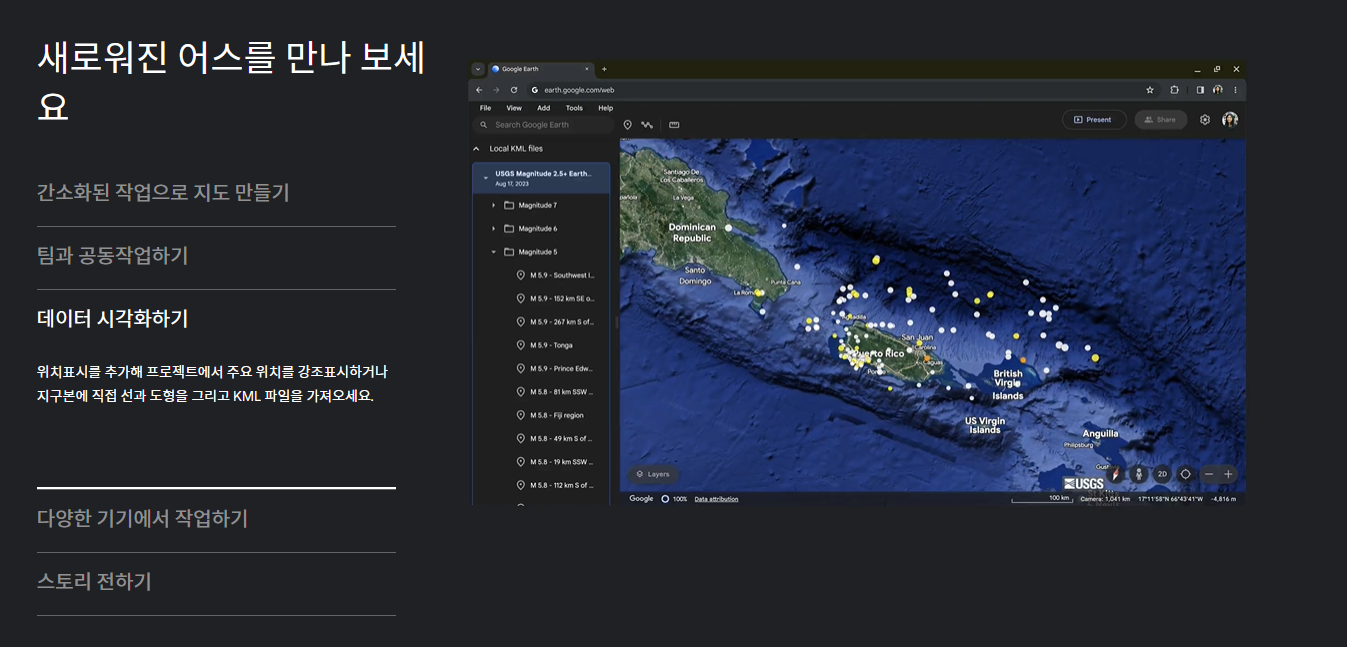
Task: Select the Draw line or shape tool
Action: (x=647, y=125)
